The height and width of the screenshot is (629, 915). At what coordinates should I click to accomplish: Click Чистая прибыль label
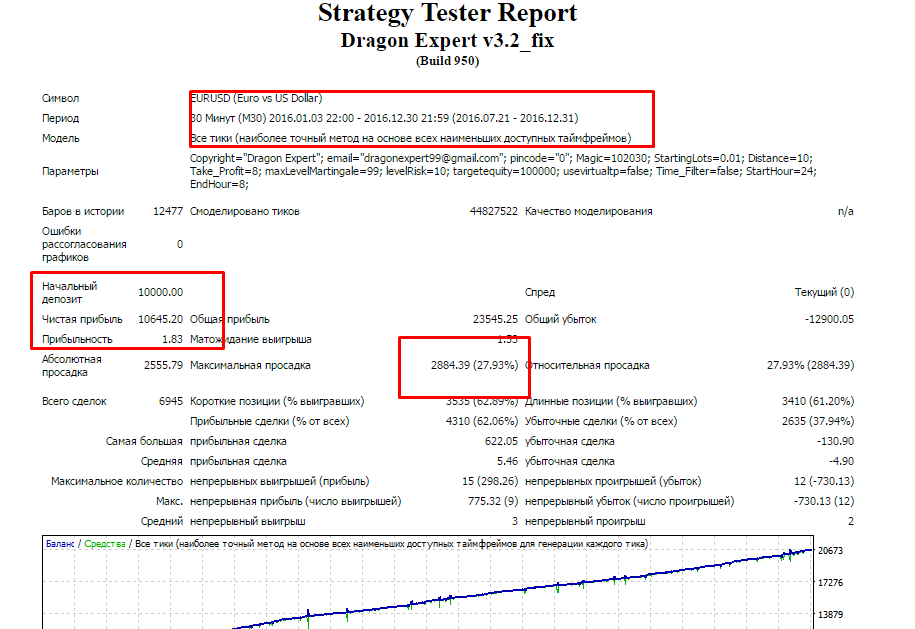pos(82,319)
